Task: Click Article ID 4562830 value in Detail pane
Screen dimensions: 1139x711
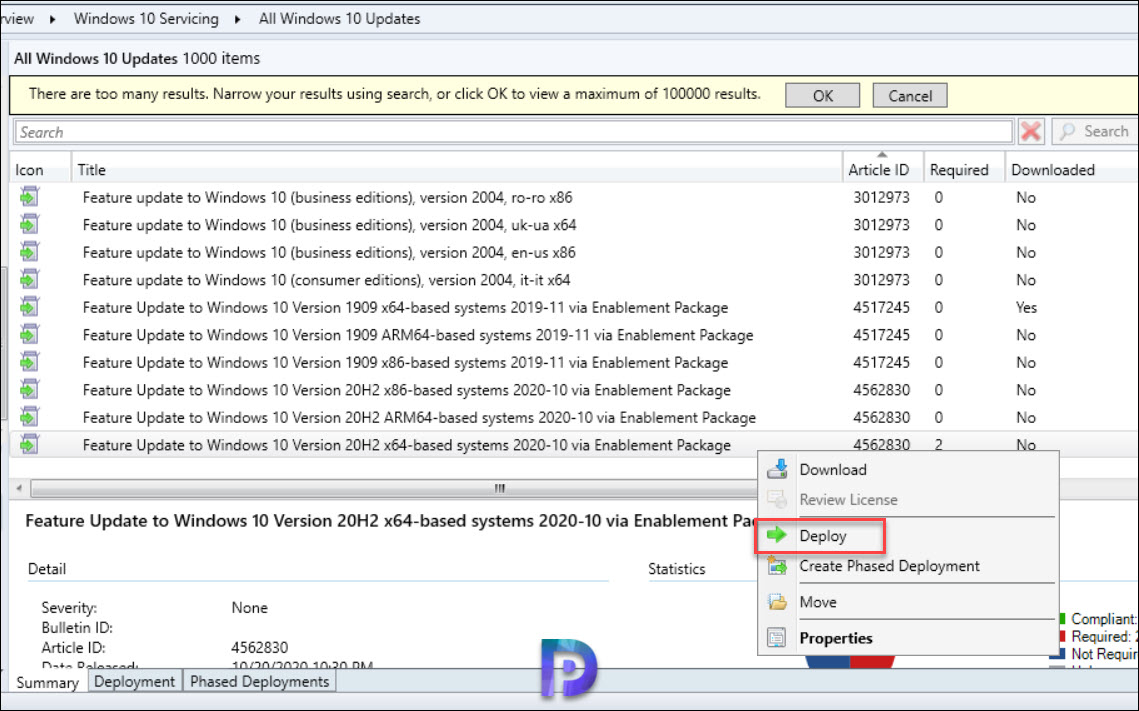Action: click(259, 647)
